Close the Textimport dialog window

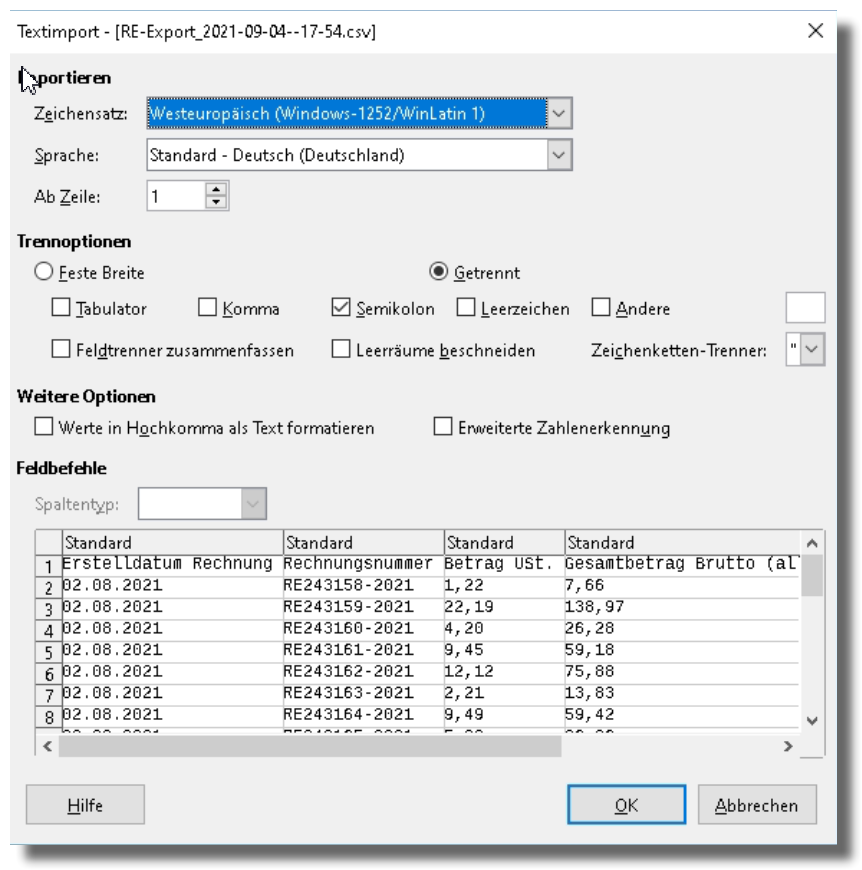[x=815, y=31]
